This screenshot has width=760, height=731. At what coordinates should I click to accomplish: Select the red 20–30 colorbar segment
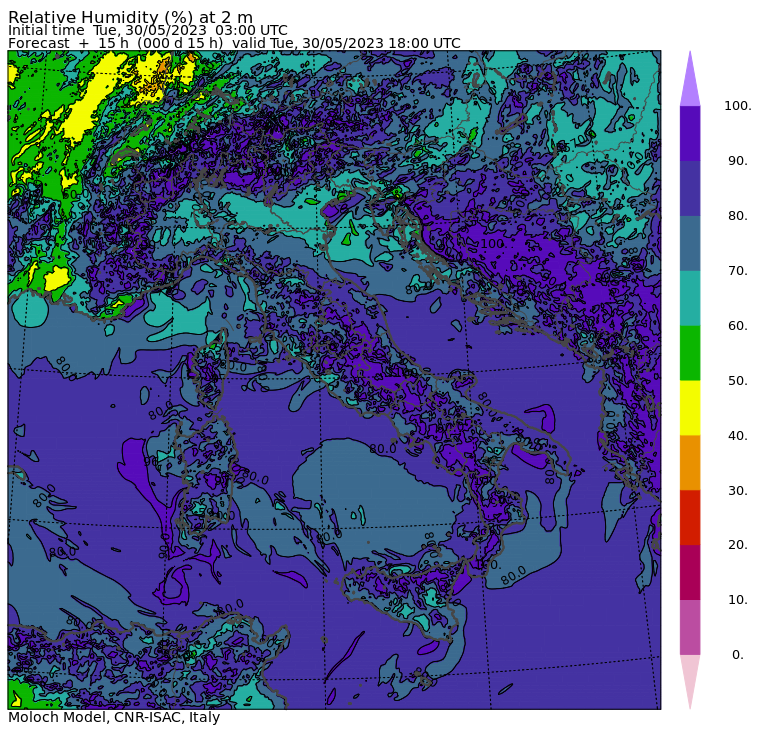(690, 518)
